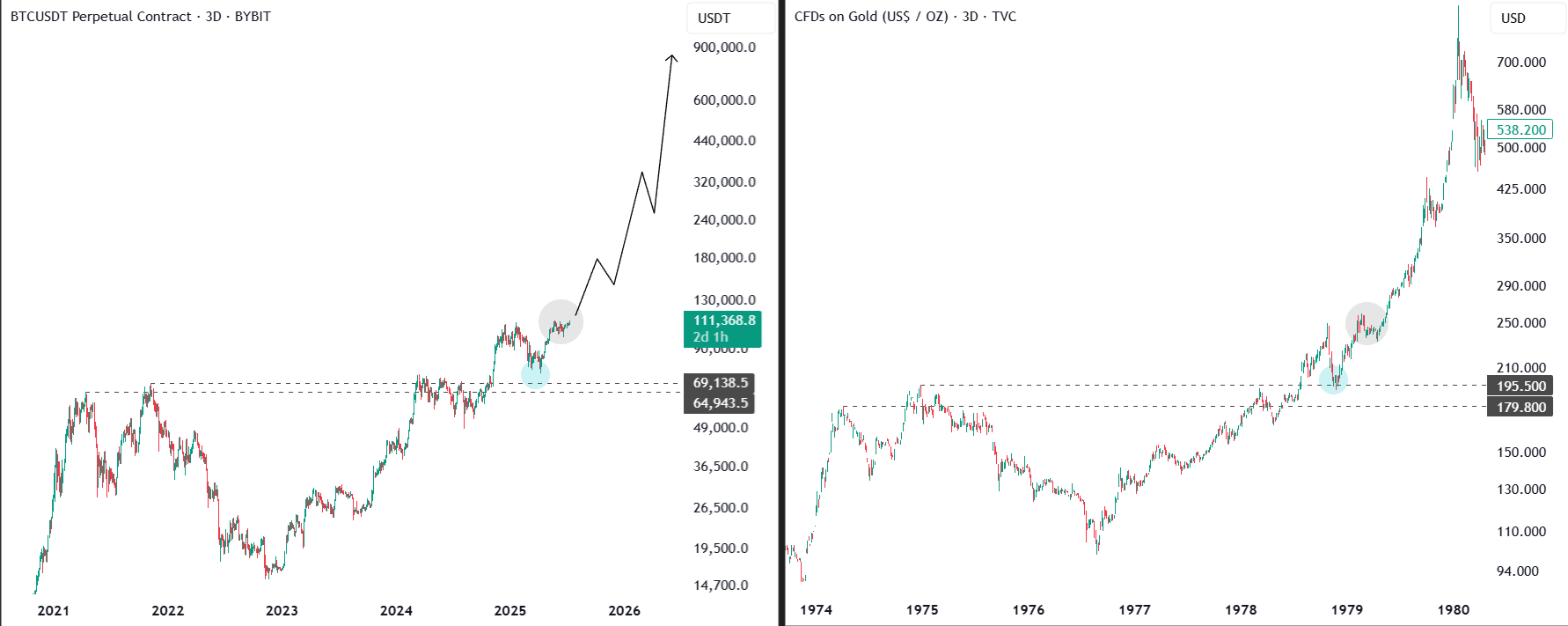The image size is (1568, 626).
Task: Select the 195.500 gold level price label
Action: [1520, 386]
